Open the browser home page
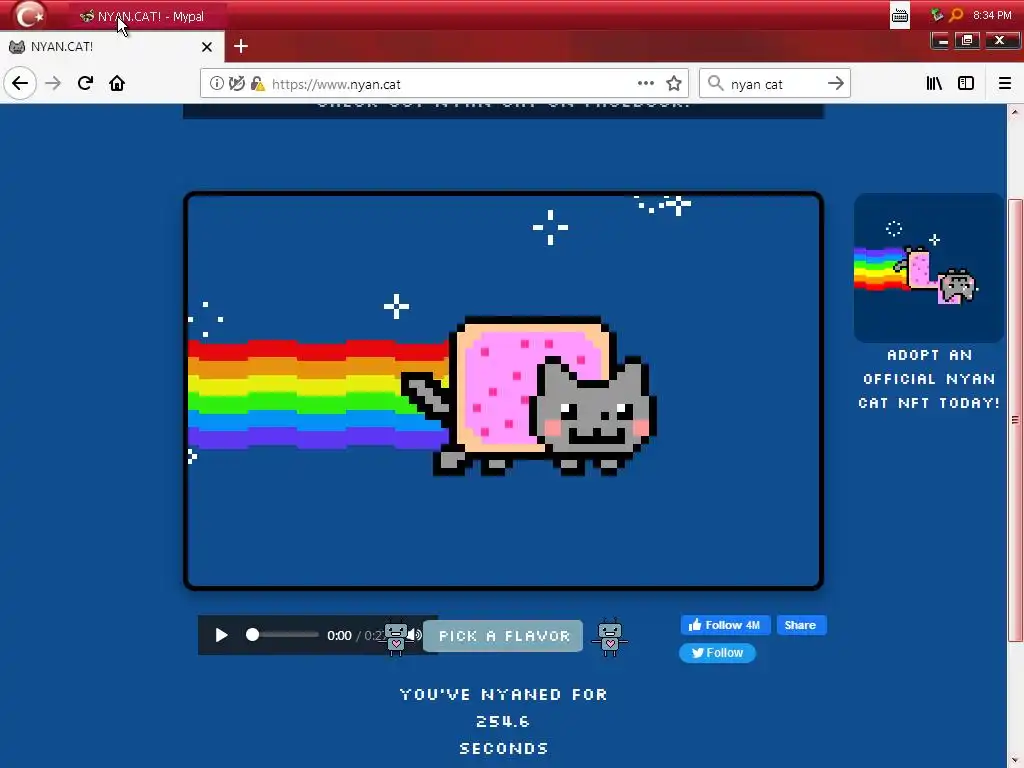 click(x=117, y=84)
